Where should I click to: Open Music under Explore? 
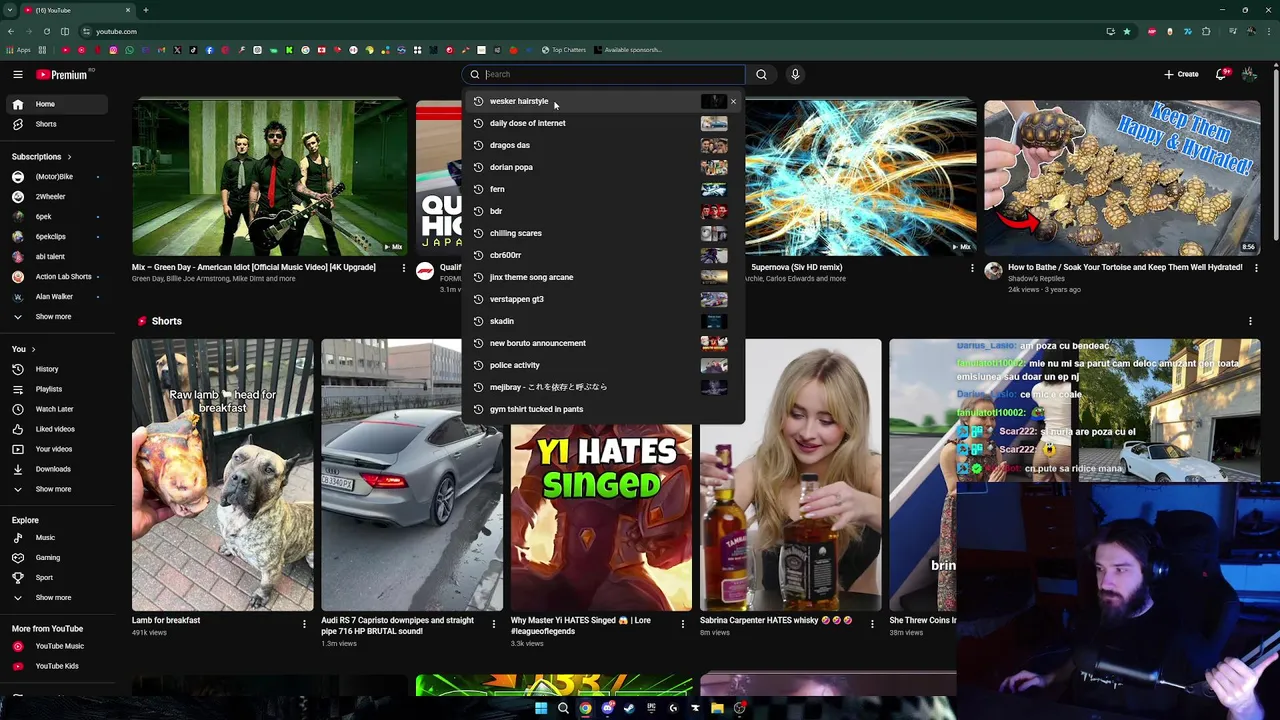[58, 538]
